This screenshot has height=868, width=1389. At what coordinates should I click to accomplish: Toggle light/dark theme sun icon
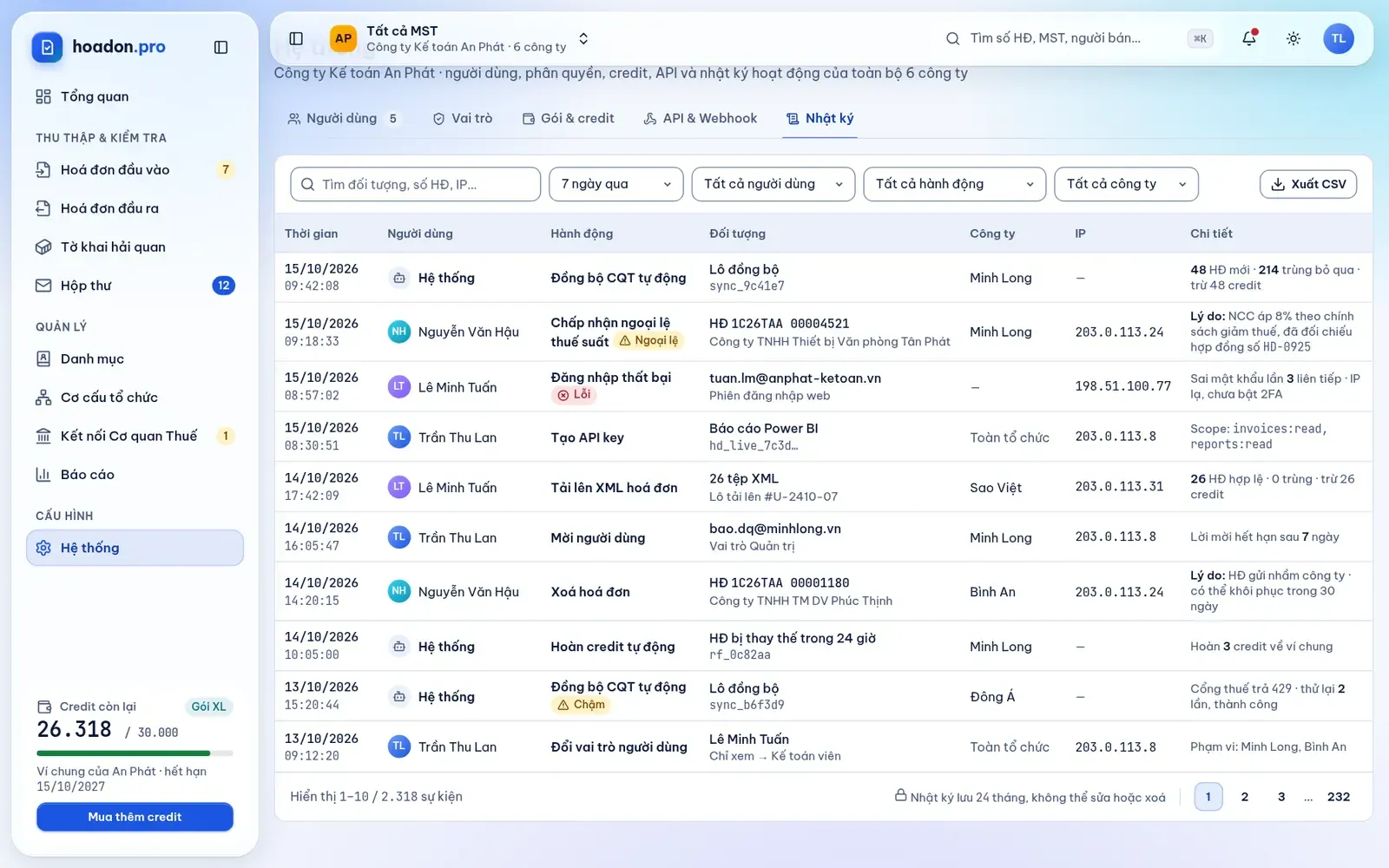coord(1293,38)
